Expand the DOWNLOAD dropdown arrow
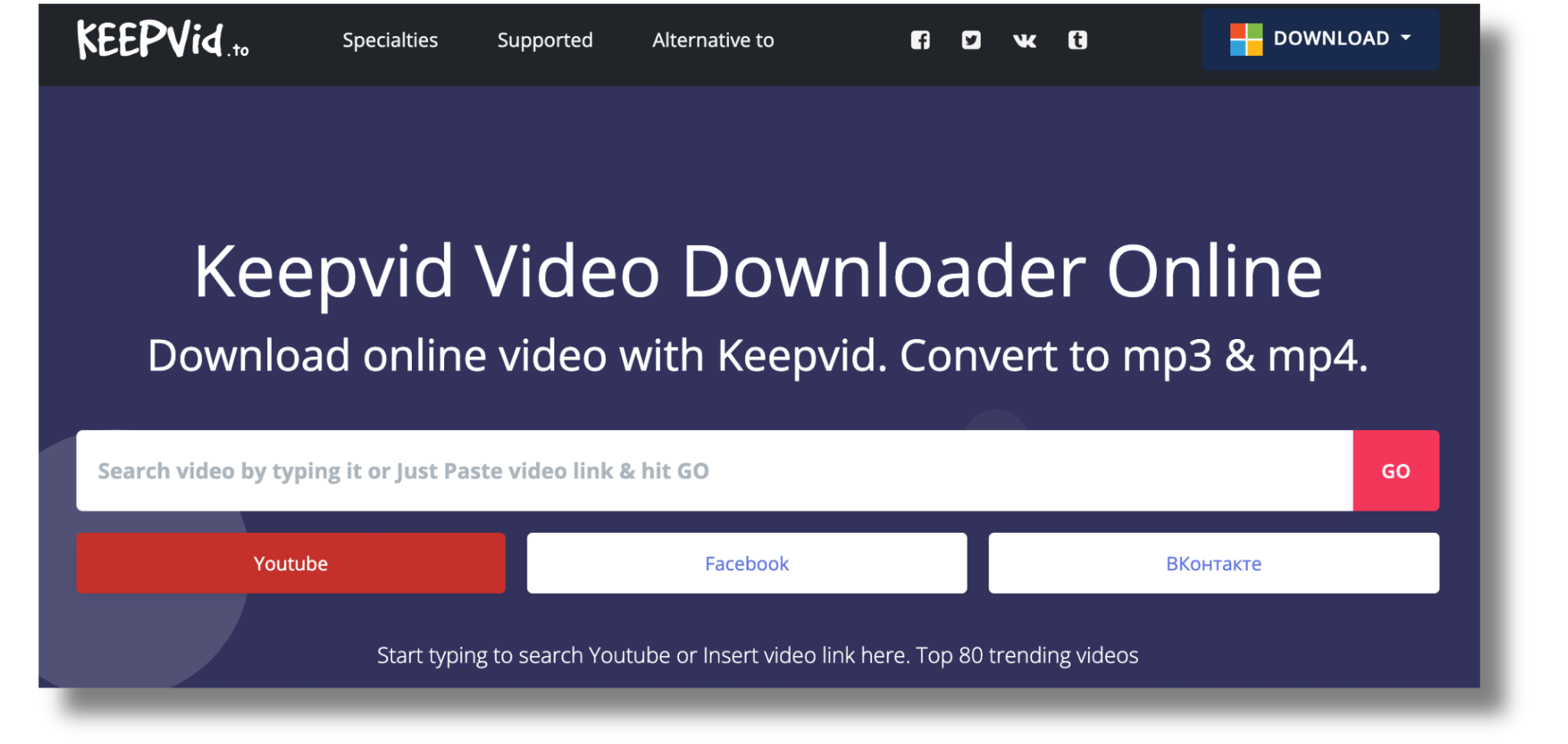 click(1406, 38)
